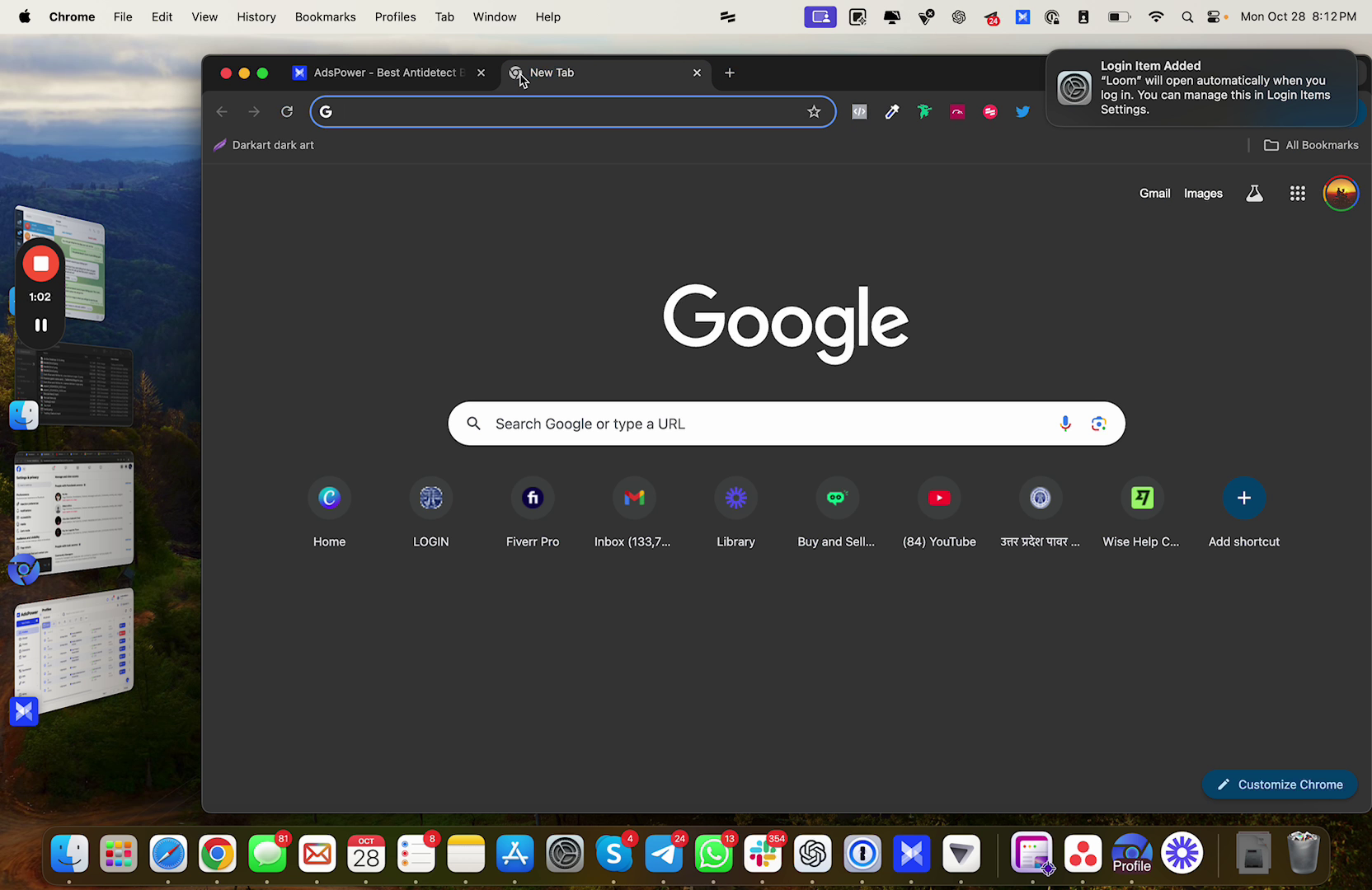Open Wi-Fi status in the menu bar
This screenshot has height=890, width=1372.
pyautogui.click(x=1156, y=16)
